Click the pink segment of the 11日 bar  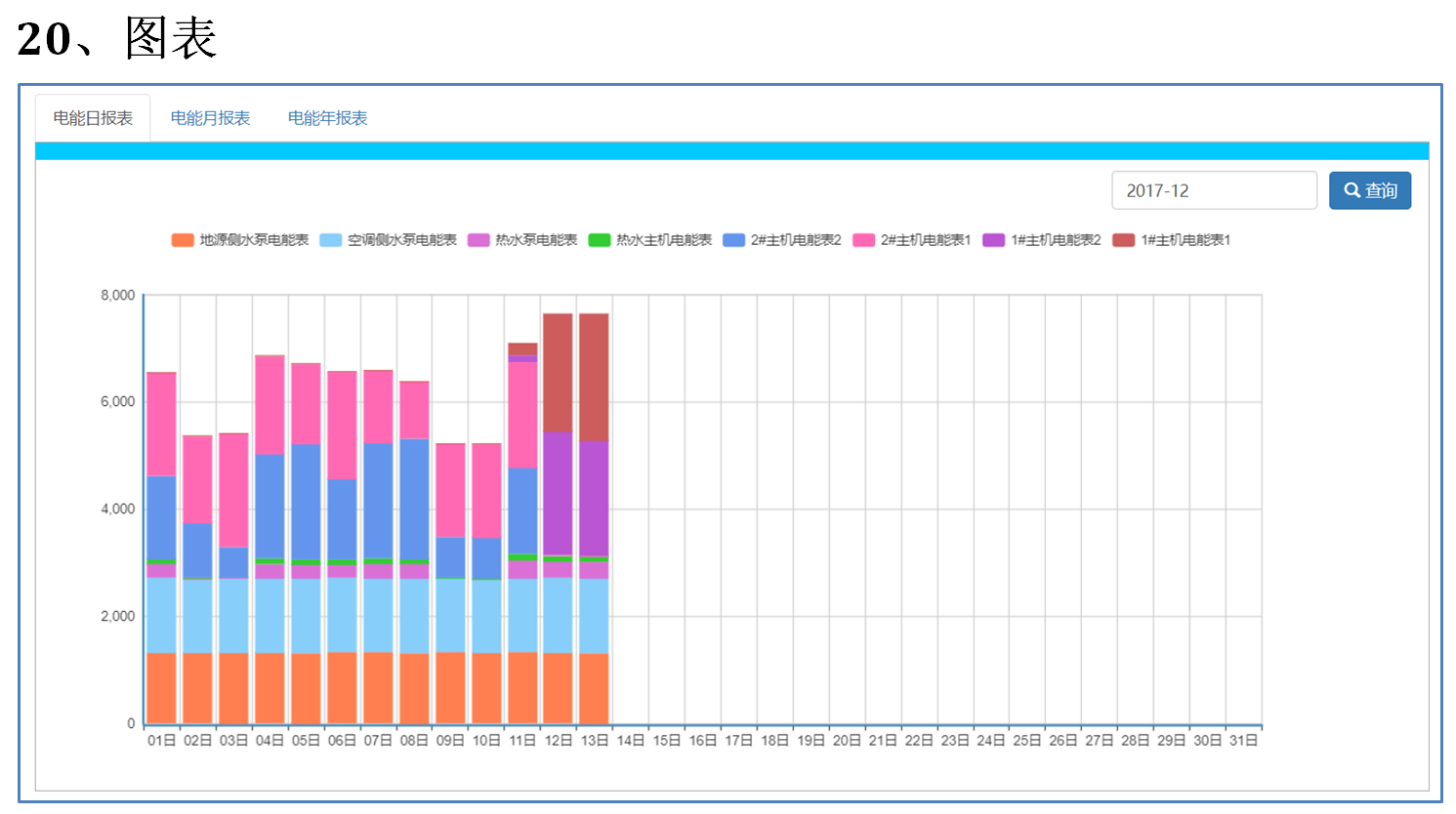(522, 415)
